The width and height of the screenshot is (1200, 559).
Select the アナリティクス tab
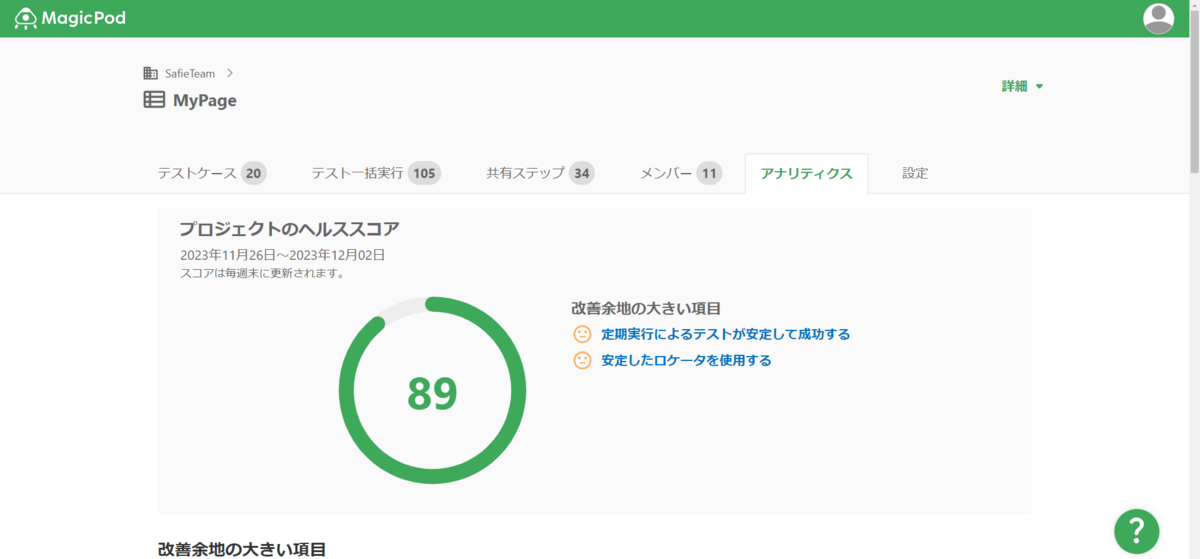pos(806,173)
